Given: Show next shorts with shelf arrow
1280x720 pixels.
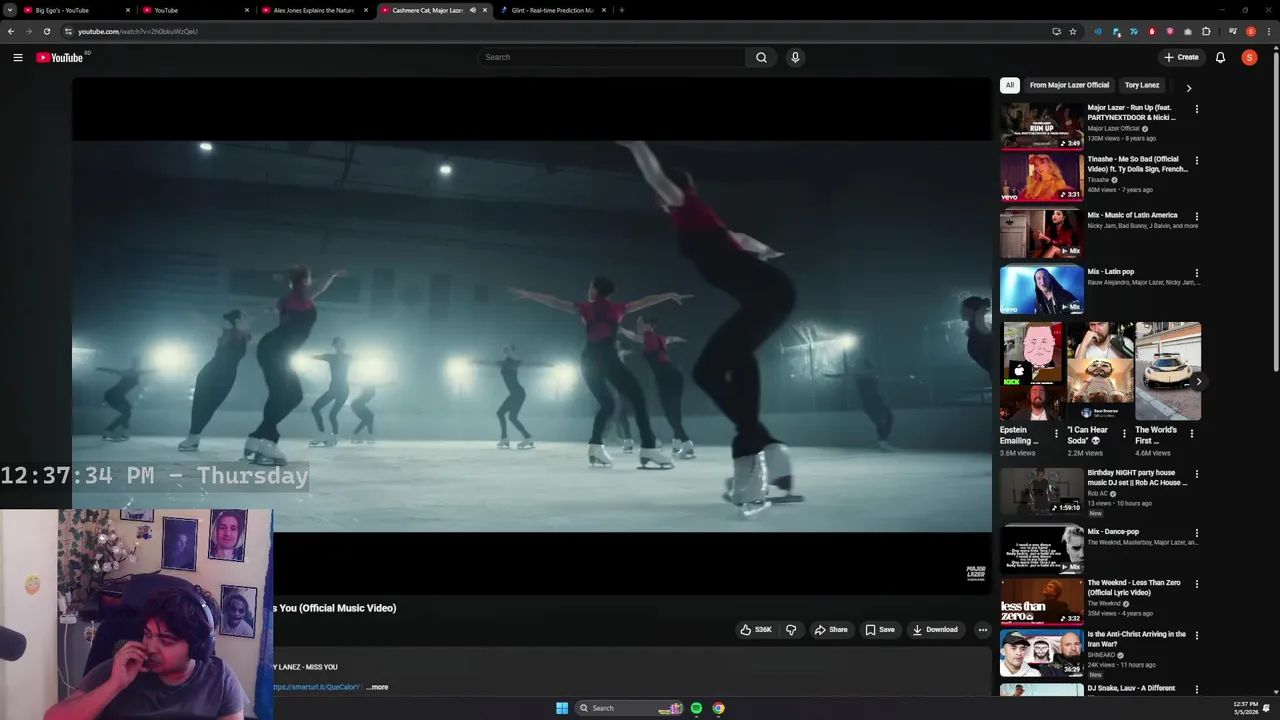Looking at the screenshot, I should 1198,381.
